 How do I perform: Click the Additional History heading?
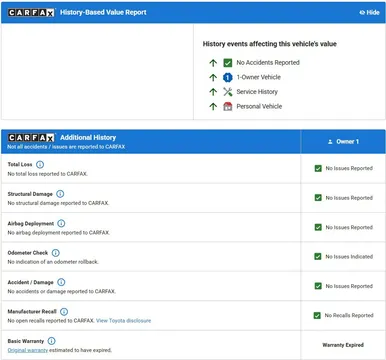coord(88,137)
